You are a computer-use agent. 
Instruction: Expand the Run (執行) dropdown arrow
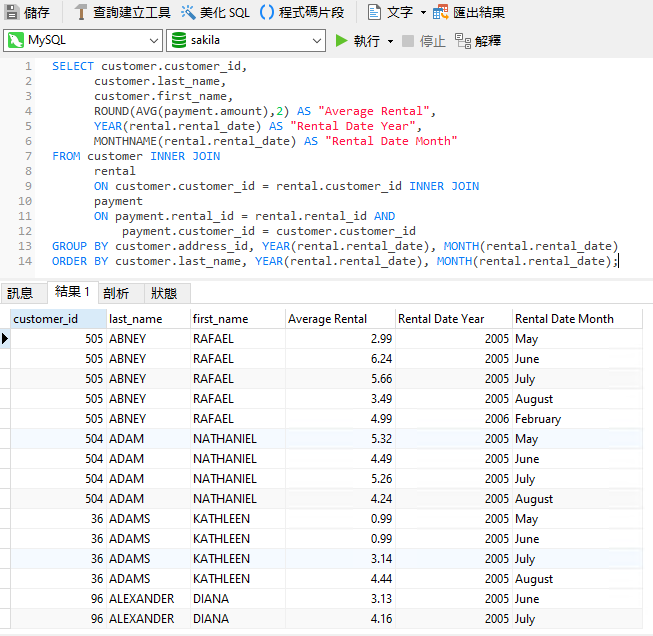tap(391, 41)
